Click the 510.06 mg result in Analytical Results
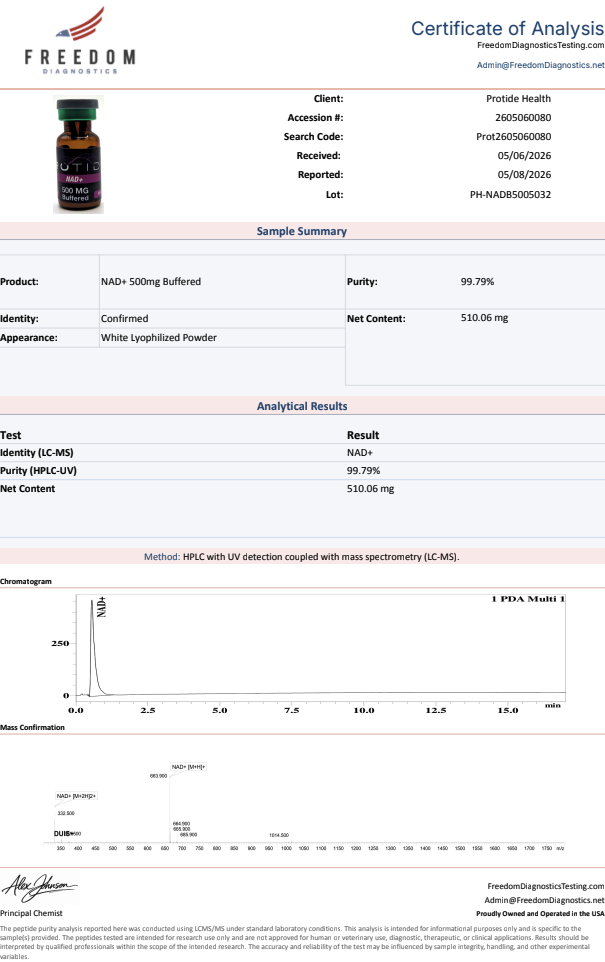The image size is (605, 962). coord(370,489)
